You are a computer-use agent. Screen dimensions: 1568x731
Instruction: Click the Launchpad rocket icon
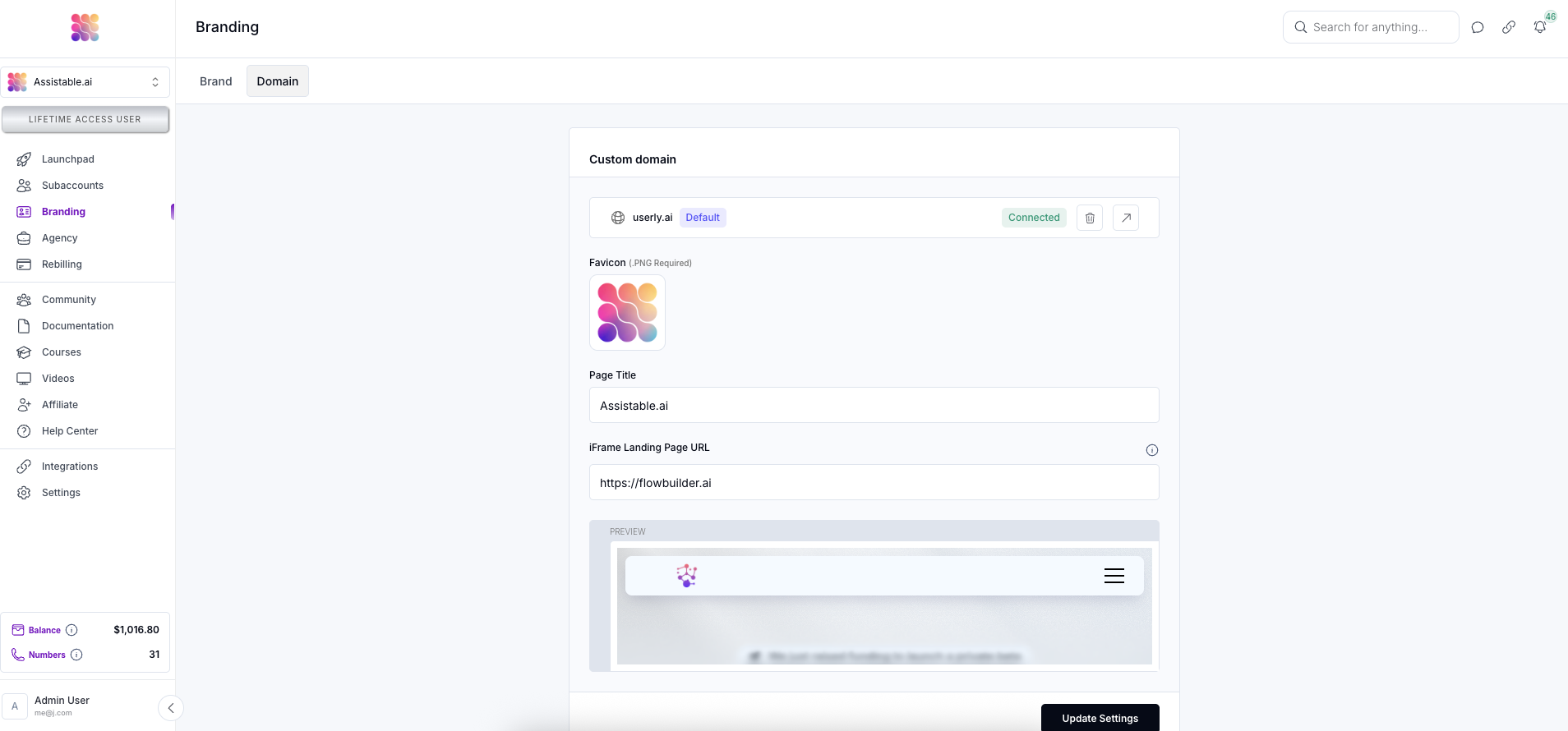[24, 159]
